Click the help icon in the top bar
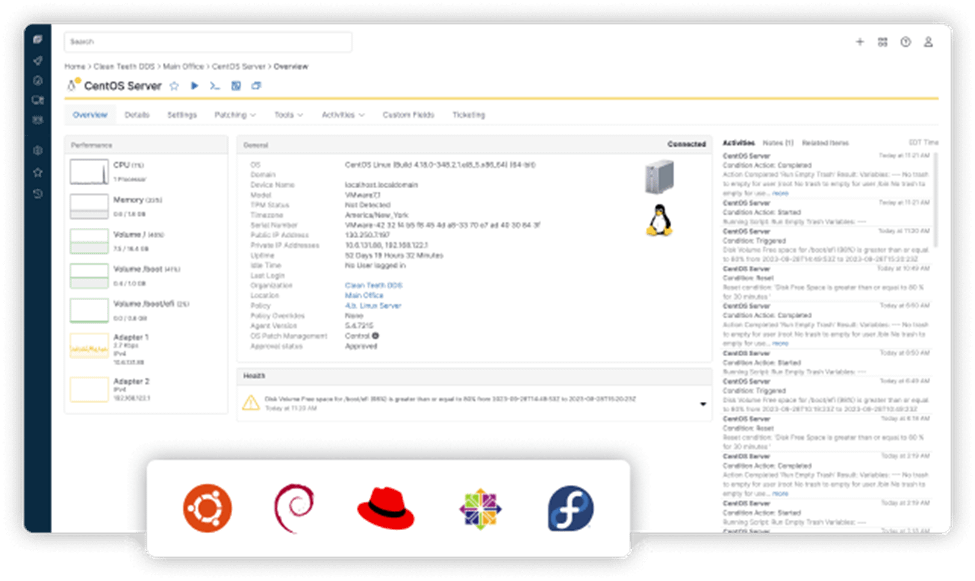 905,42
